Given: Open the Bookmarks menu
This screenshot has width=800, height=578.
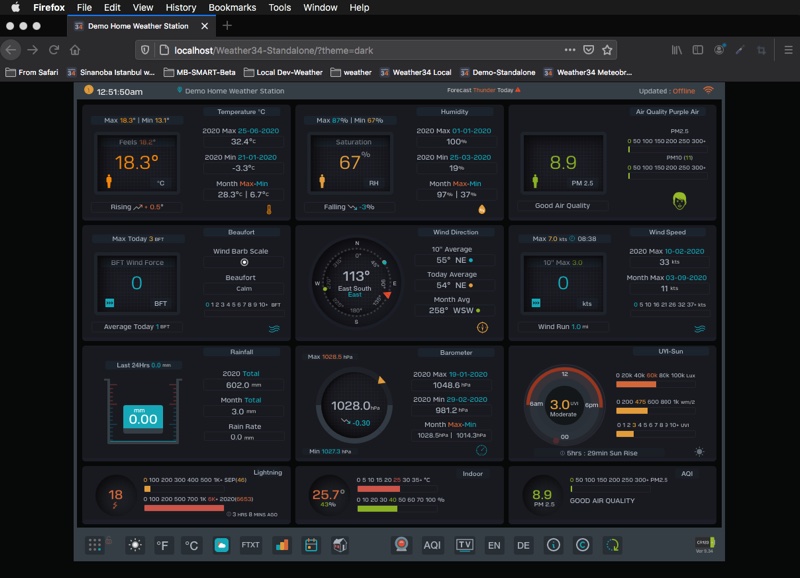Looking at the screenshot, I should pyautogui.click(x=232, y=8).
